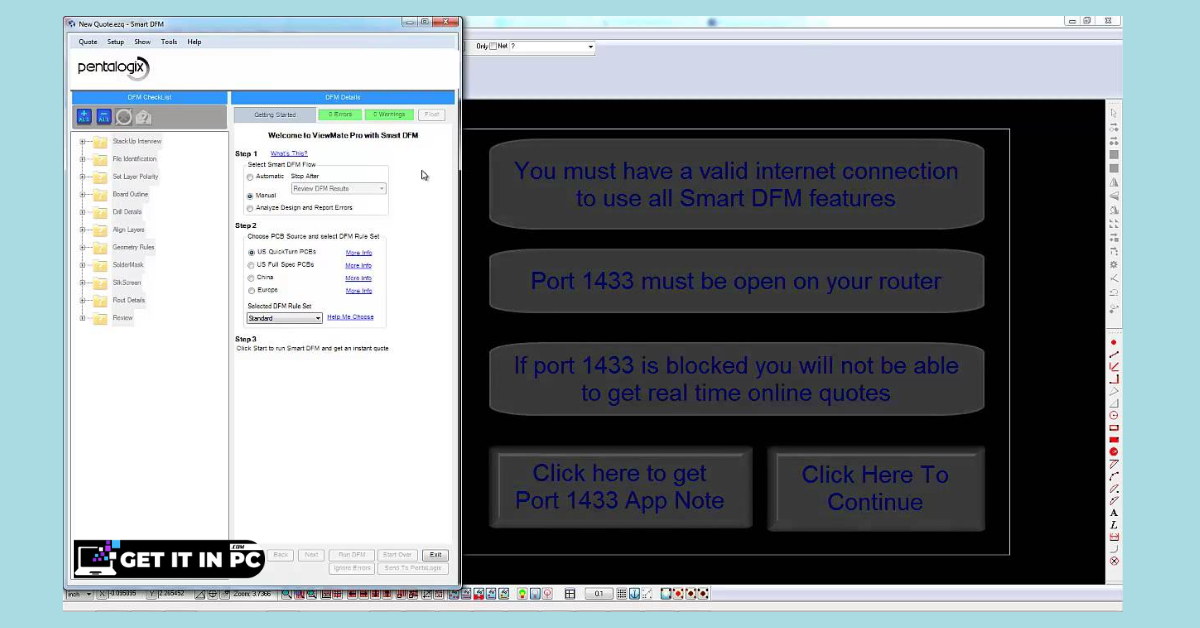Choose US QuickTurn PCBs as PCB source

[x=251, y=252]
